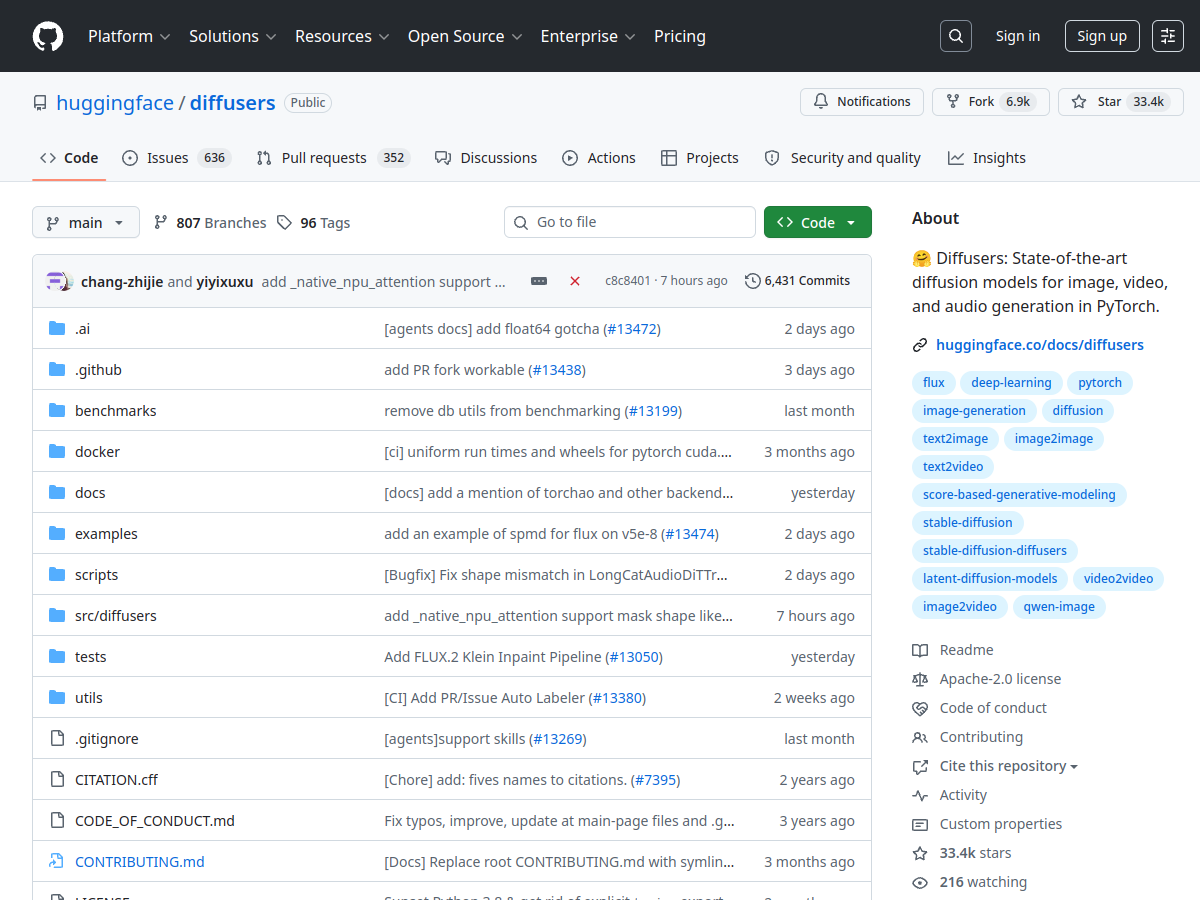The height and width of the screenshot is (900, 1200).
Task: Open the global search magnifier icon
Action: click(x=955, y=35)
